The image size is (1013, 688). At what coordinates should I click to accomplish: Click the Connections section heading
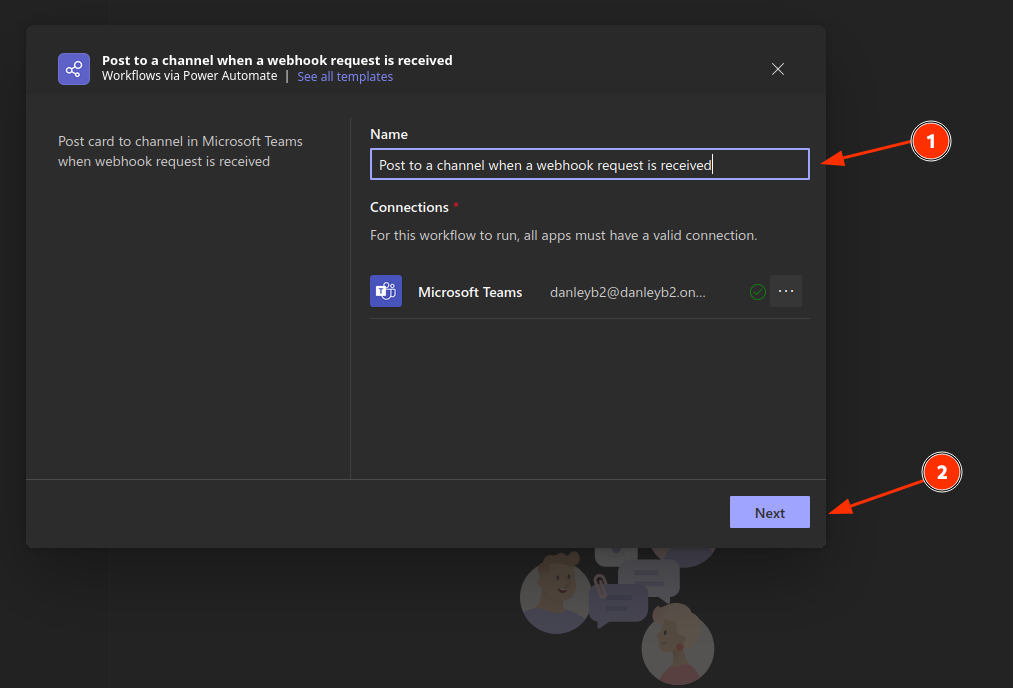pos(409,207)
